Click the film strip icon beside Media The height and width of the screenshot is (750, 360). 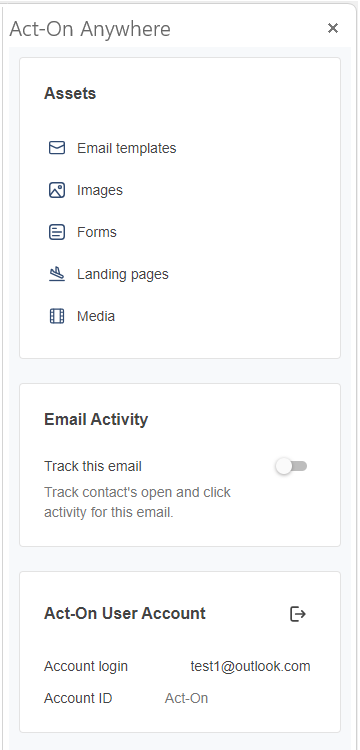coord(57,316)
